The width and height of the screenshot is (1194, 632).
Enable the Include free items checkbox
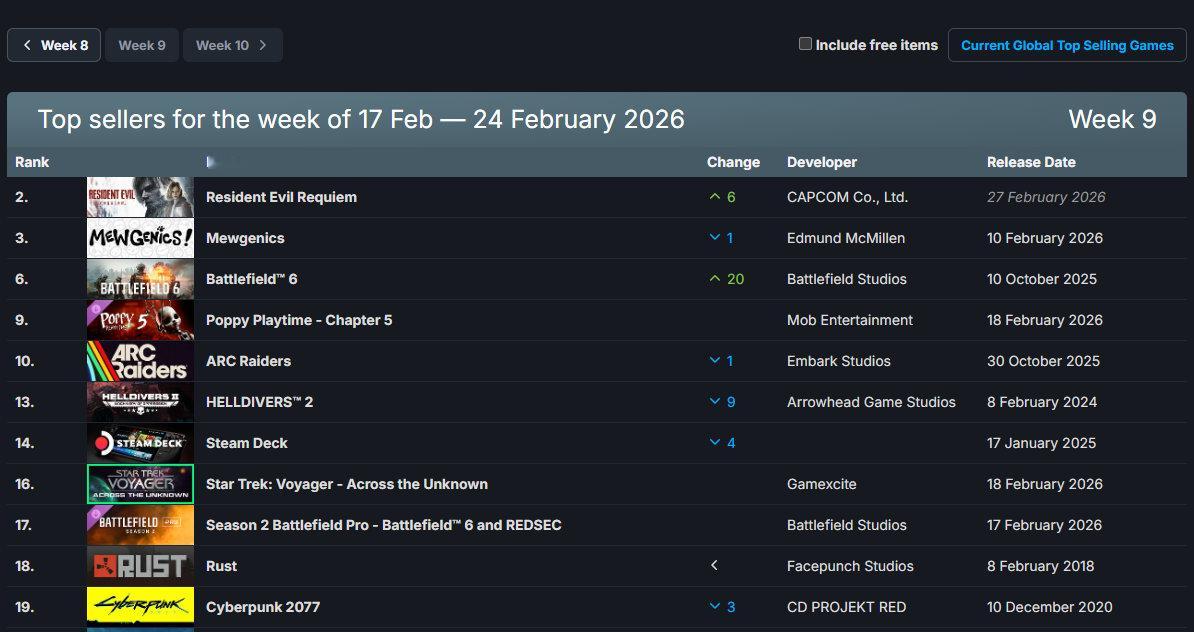pyautogui.click(x=805, y=44)
